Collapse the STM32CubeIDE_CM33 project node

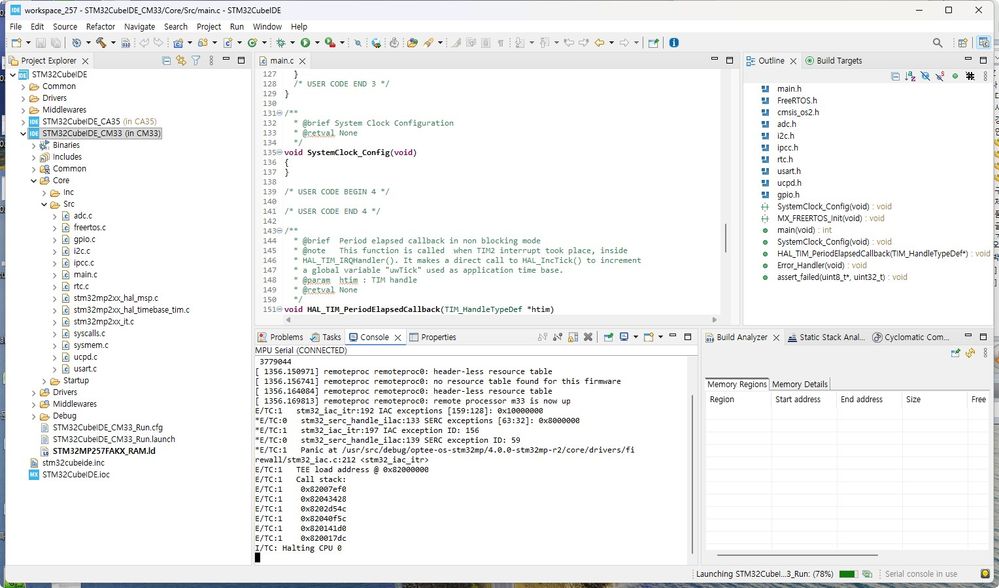pyautogui.click(x=24, y=133)
